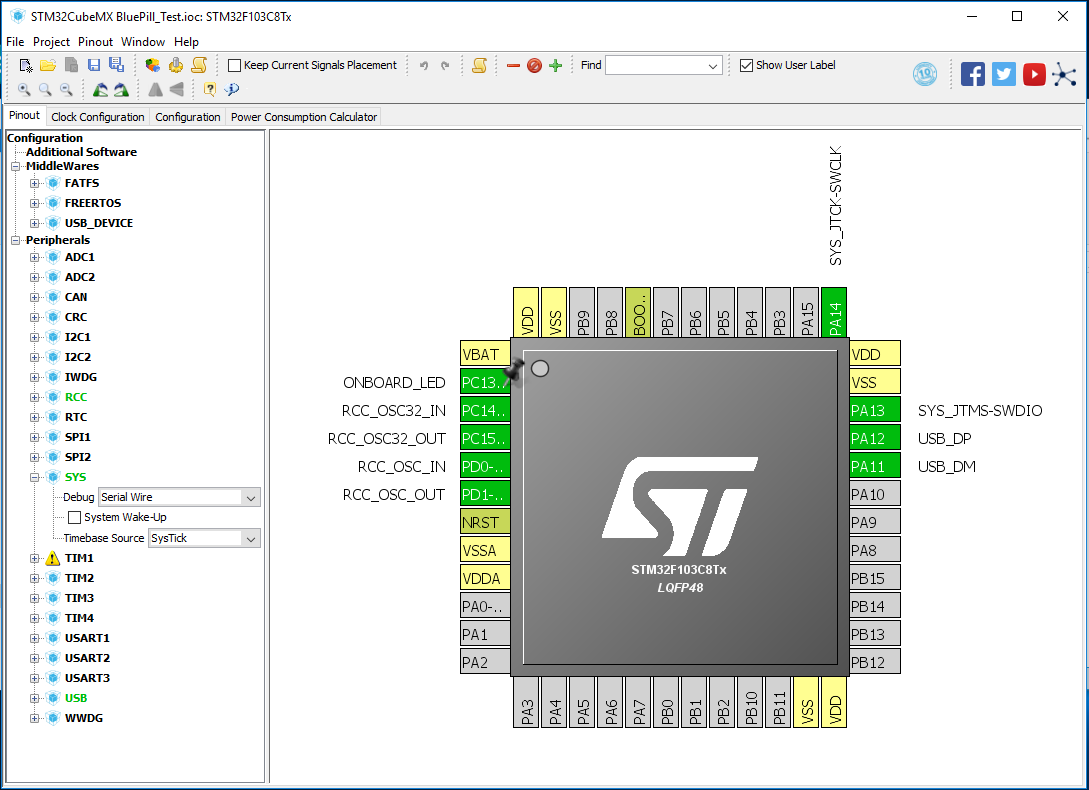Click the redo arrow icon
Image resolution: width=1089 pixels, height=790 pixels.
tap(445, 65)
